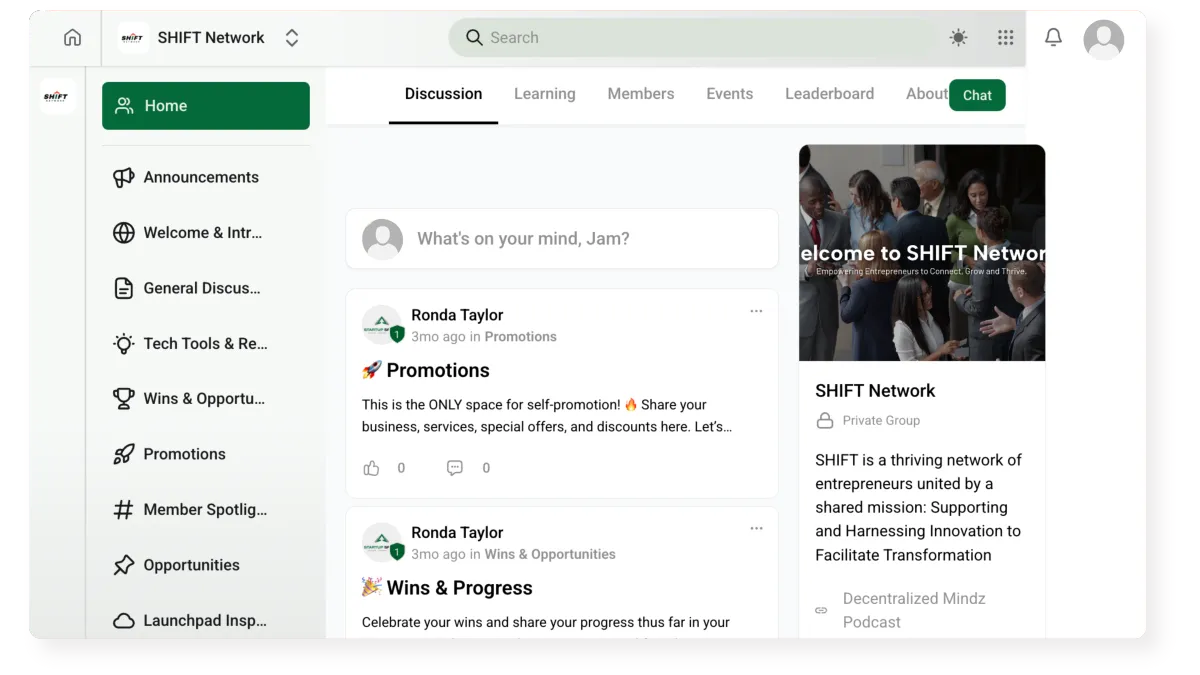The height and width of the screenshot is (675, 1200).
Task: Open Wins & Opportu… channel
Action: pyautogui.click(x=204, y=399)
